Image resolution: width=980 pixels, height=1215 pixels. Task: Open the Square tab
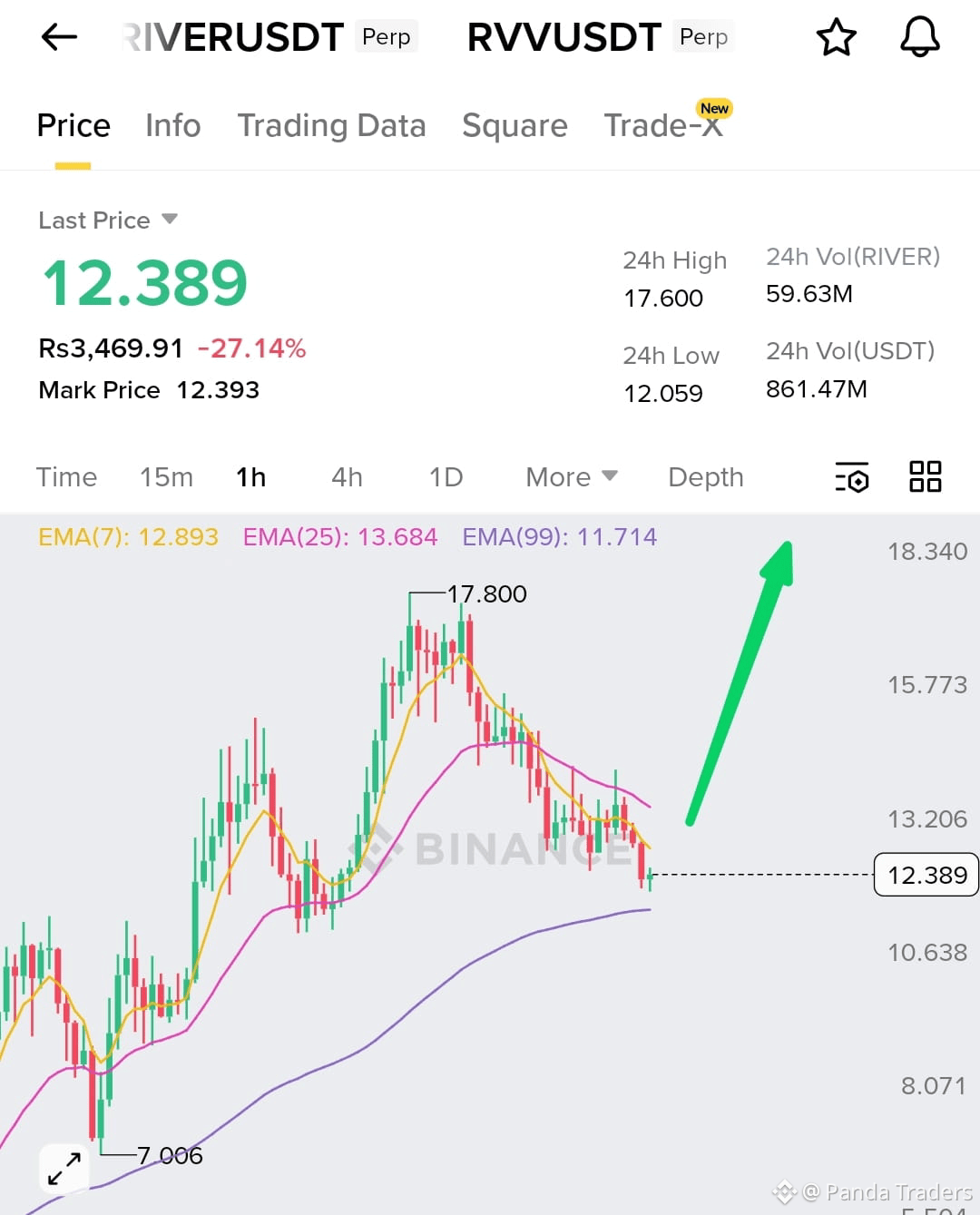click(x=514, y=125)
